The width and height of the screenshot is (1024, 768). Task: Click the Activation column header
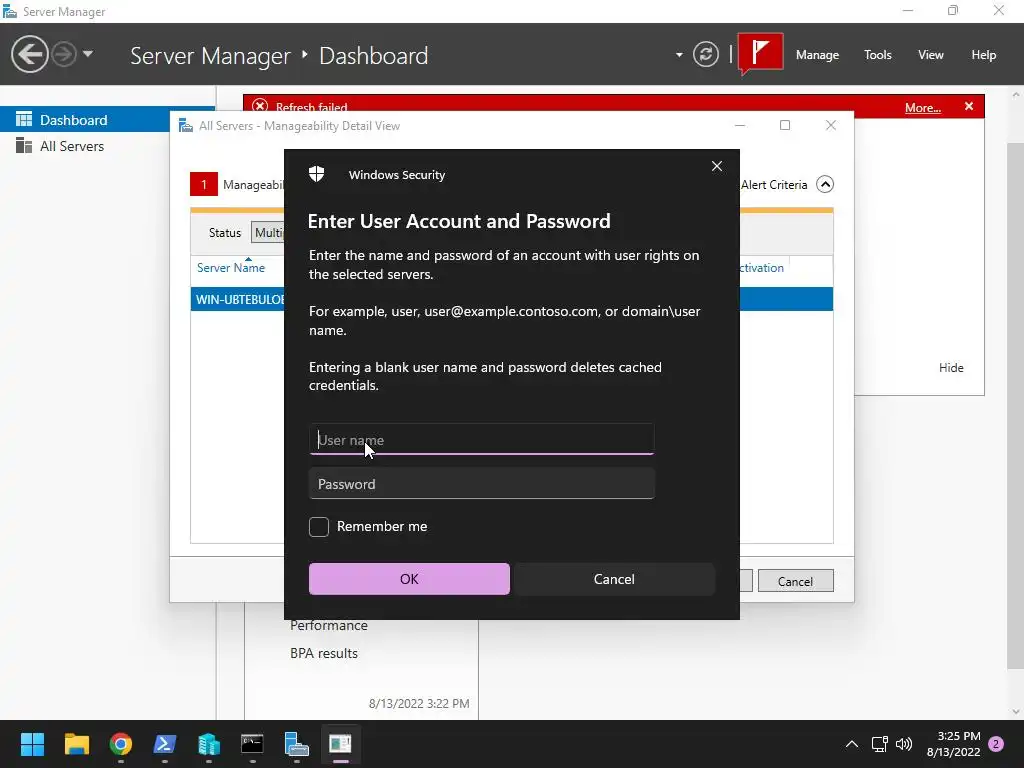pyautogui.click(x=761, y=268)
